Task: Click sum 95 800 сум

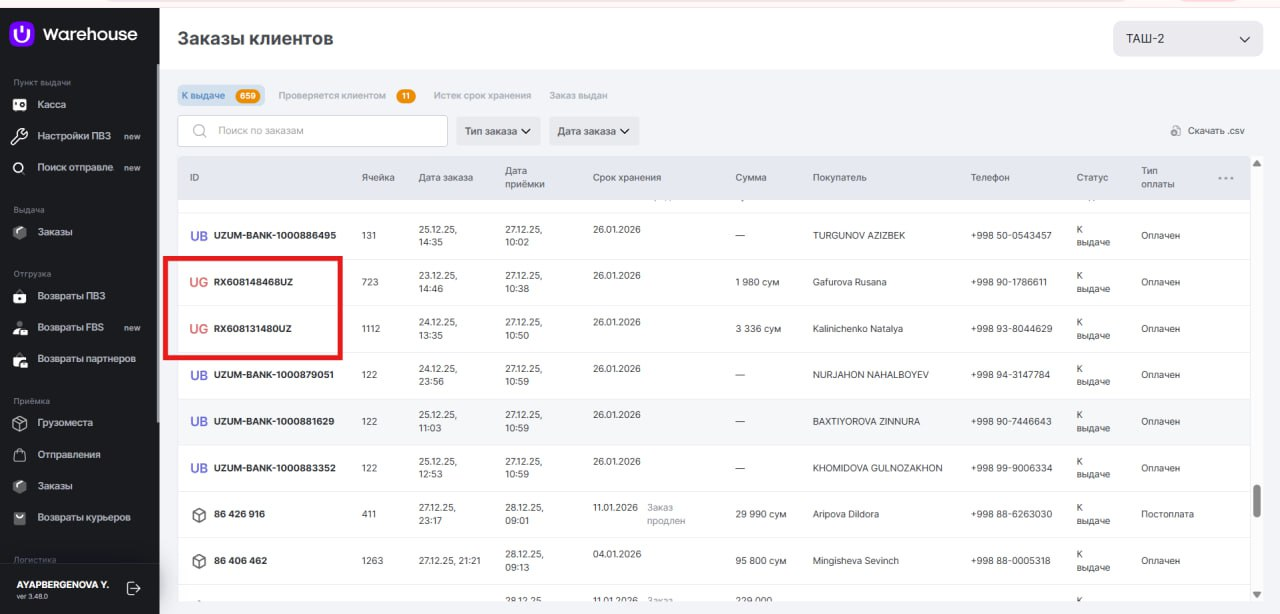Action: (x=762, y=561)
